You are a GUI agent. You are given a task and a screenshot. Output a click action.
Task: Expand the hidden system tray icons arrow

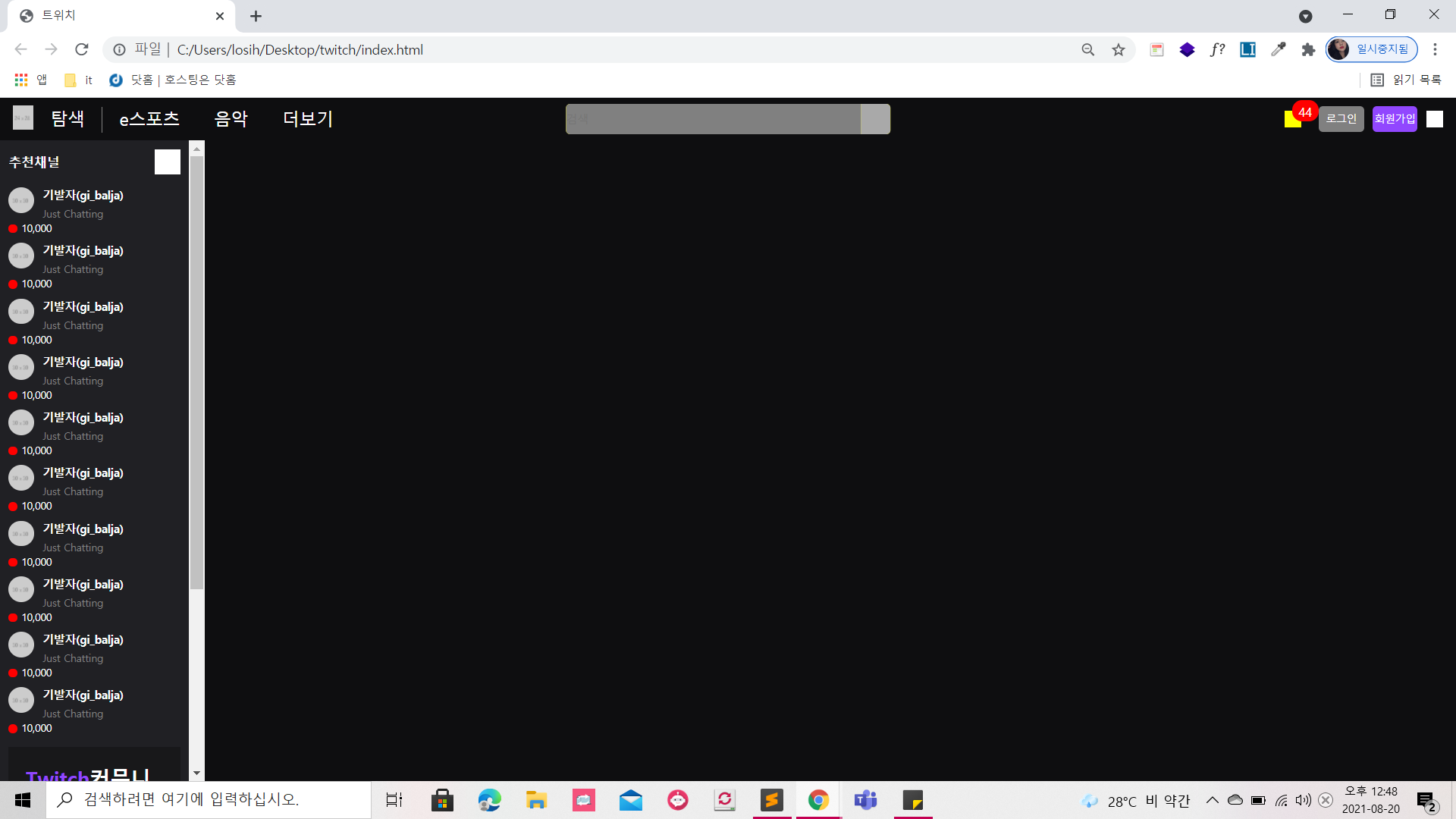[1212, 800]
